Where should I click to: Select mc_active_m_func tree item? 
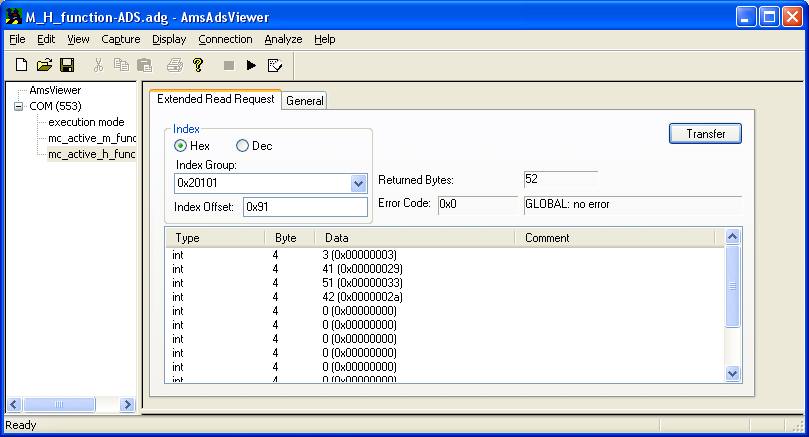(91, 138)
